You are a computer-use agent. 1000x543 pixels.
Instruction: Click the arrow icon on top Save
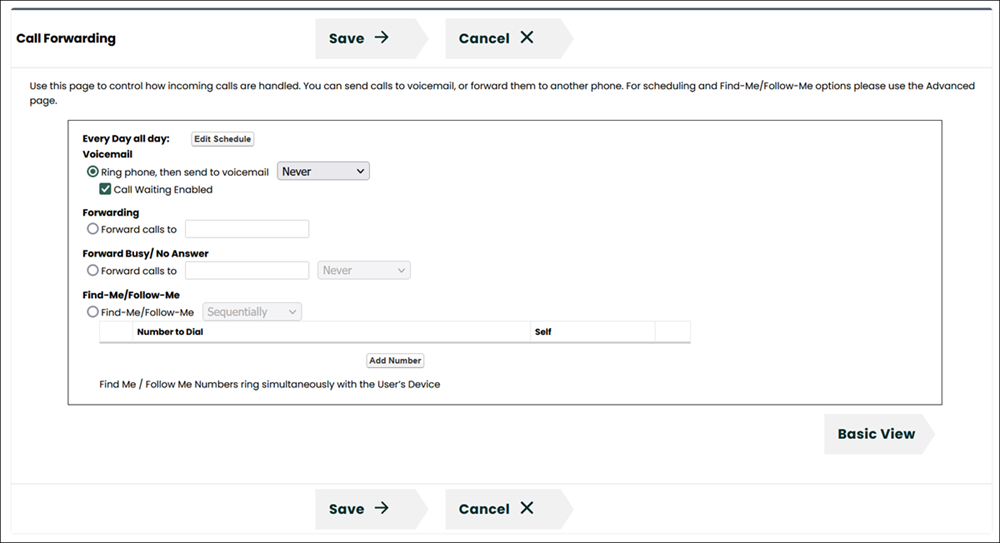tap(381, 38)
